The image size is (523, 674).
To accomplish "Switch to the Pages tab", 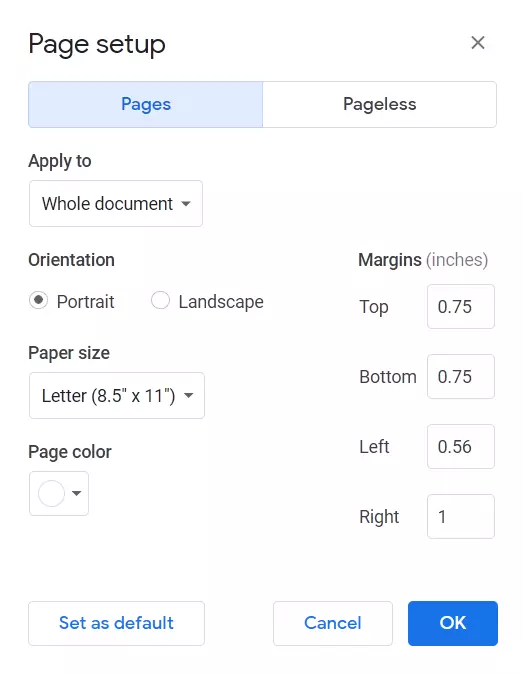I will [x=146, y=104].
